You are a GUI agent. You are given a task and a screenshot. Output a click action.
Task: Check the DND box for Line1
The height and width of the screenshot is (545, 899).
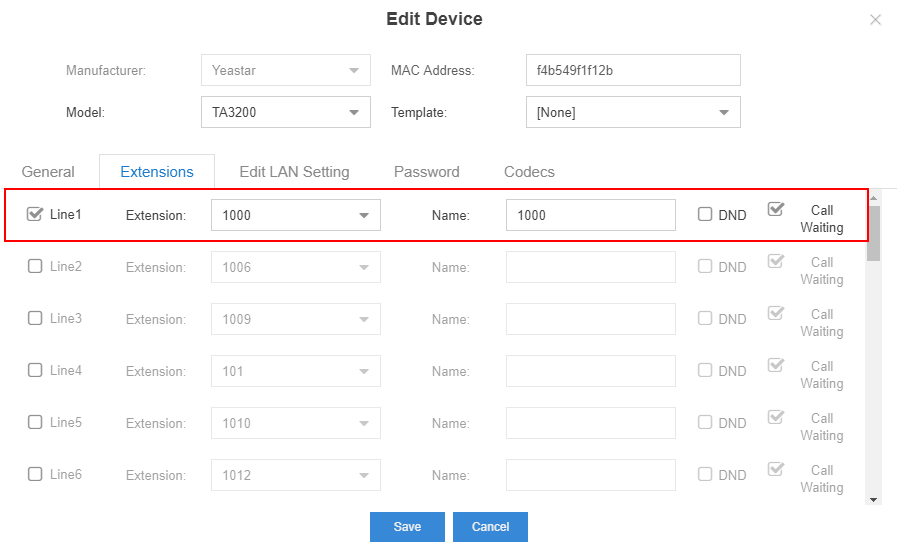pyautogui.click(x=705, y=214)
